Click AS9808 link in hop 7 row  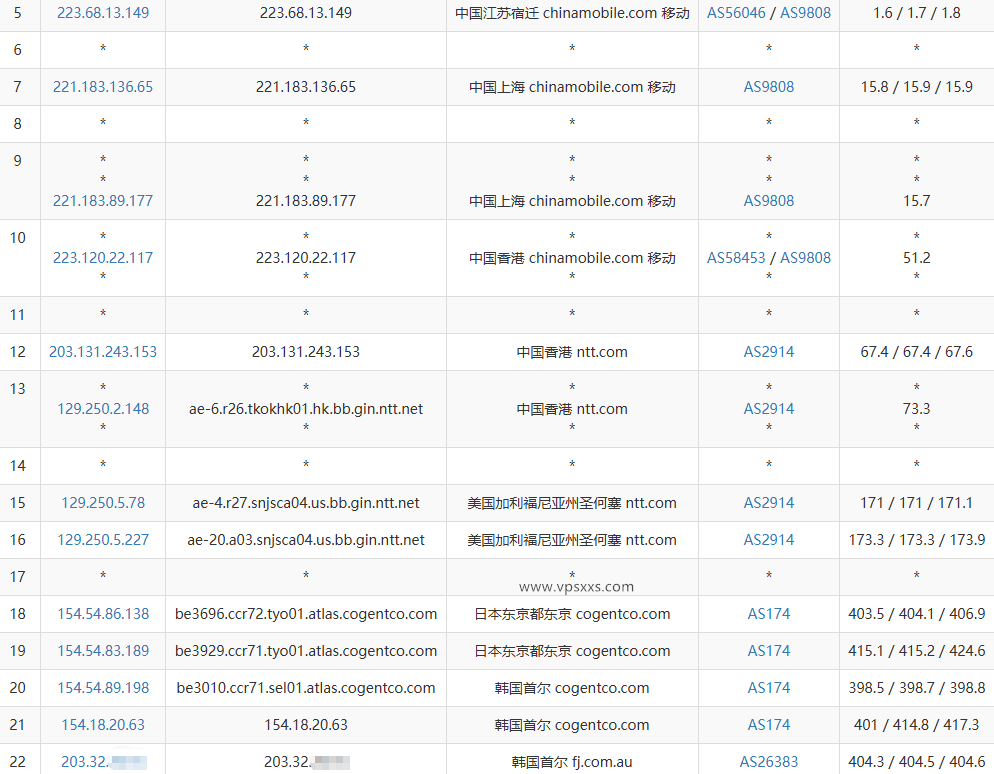pos(768,87)
